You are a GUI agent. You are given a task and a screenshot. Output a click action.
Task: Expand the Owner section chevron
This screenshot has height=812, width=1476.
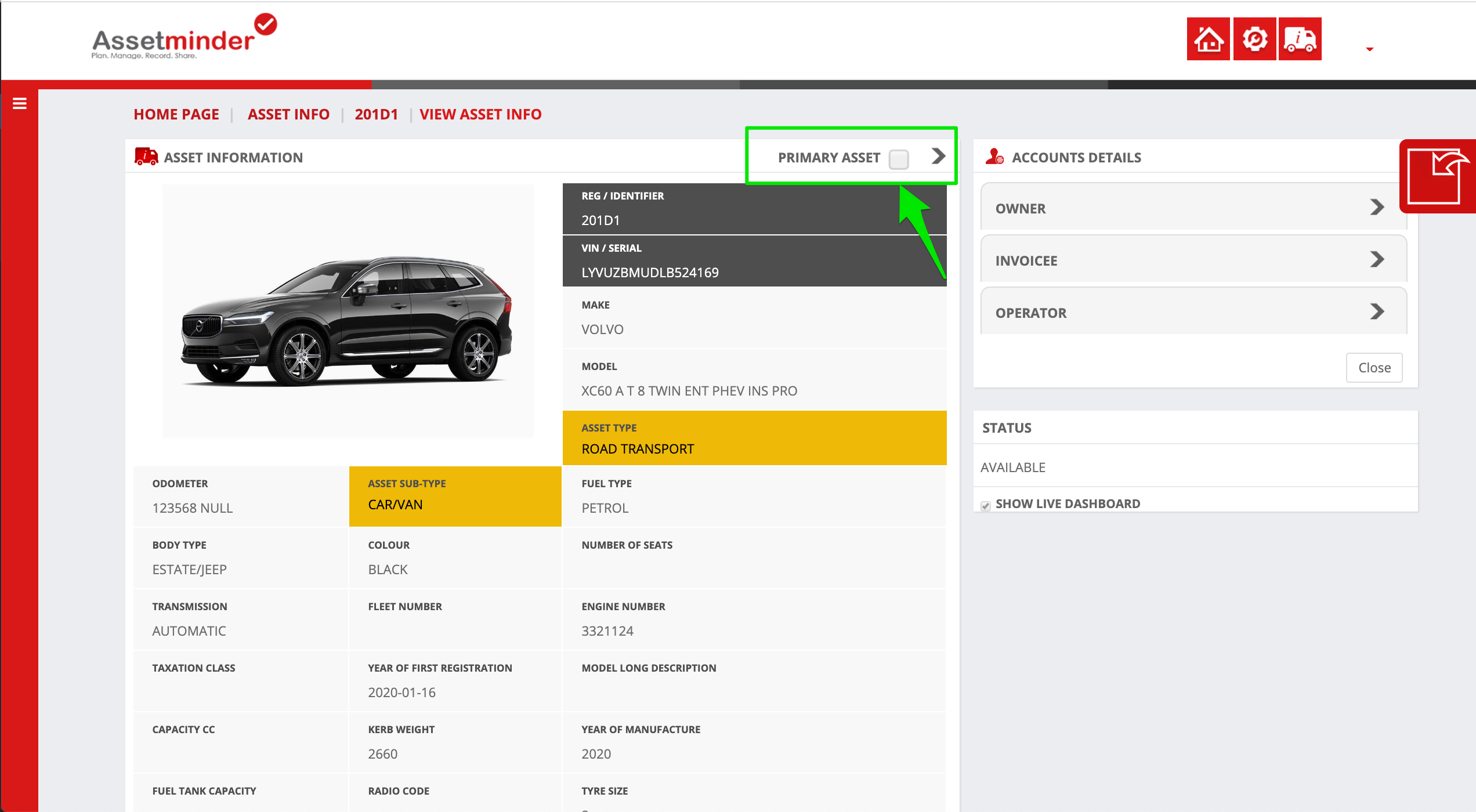point(1377,208)
